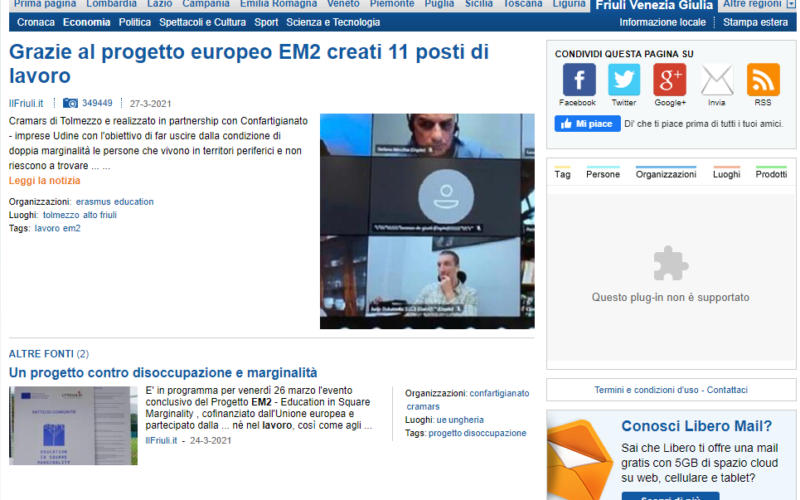Open the RSS feed icon
Screen dimensions: 800x500
pos(763,80)
